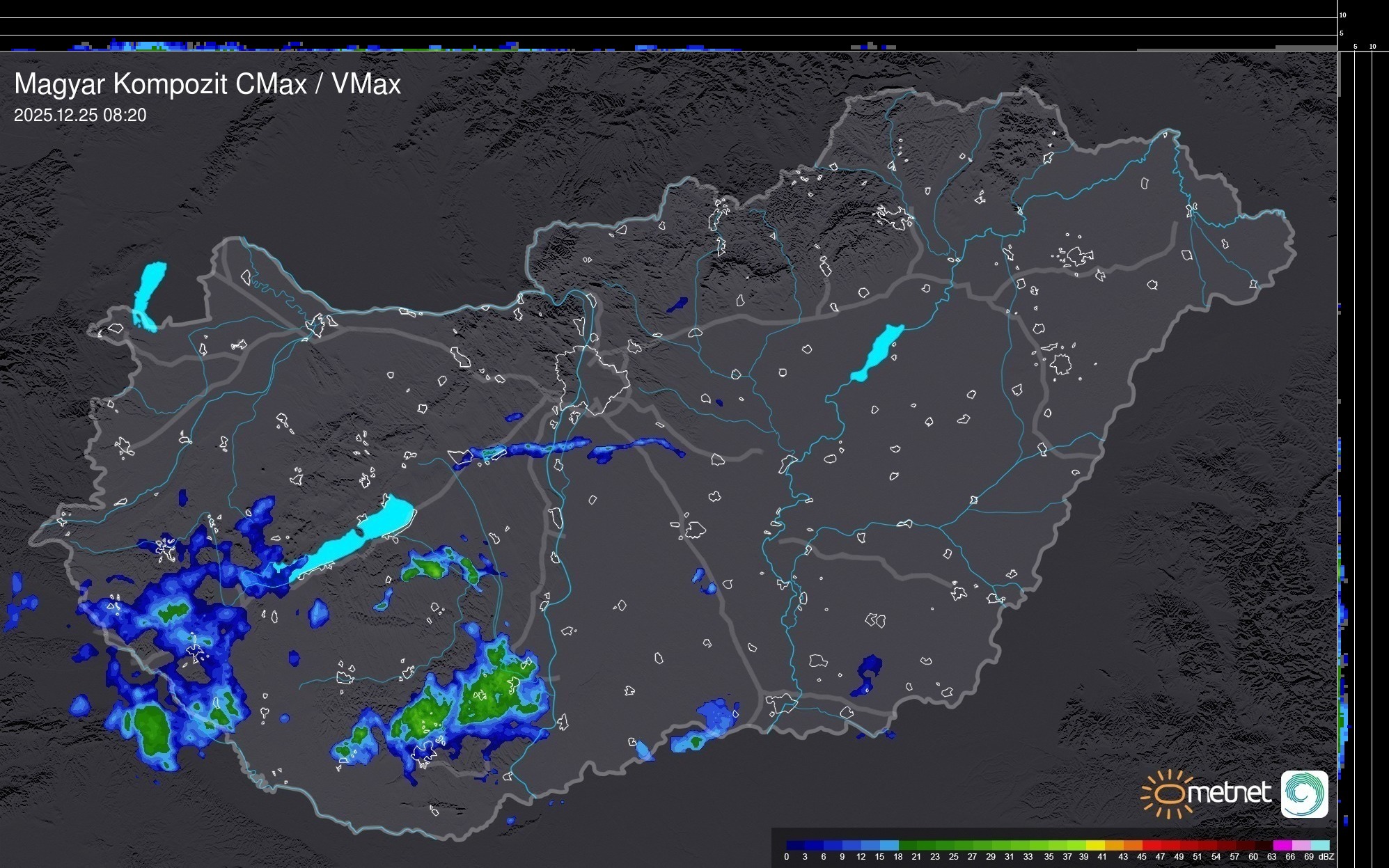This screenshot has height=868, width=1389.
Task: Click the Budapest city outline
Action: 592,379
